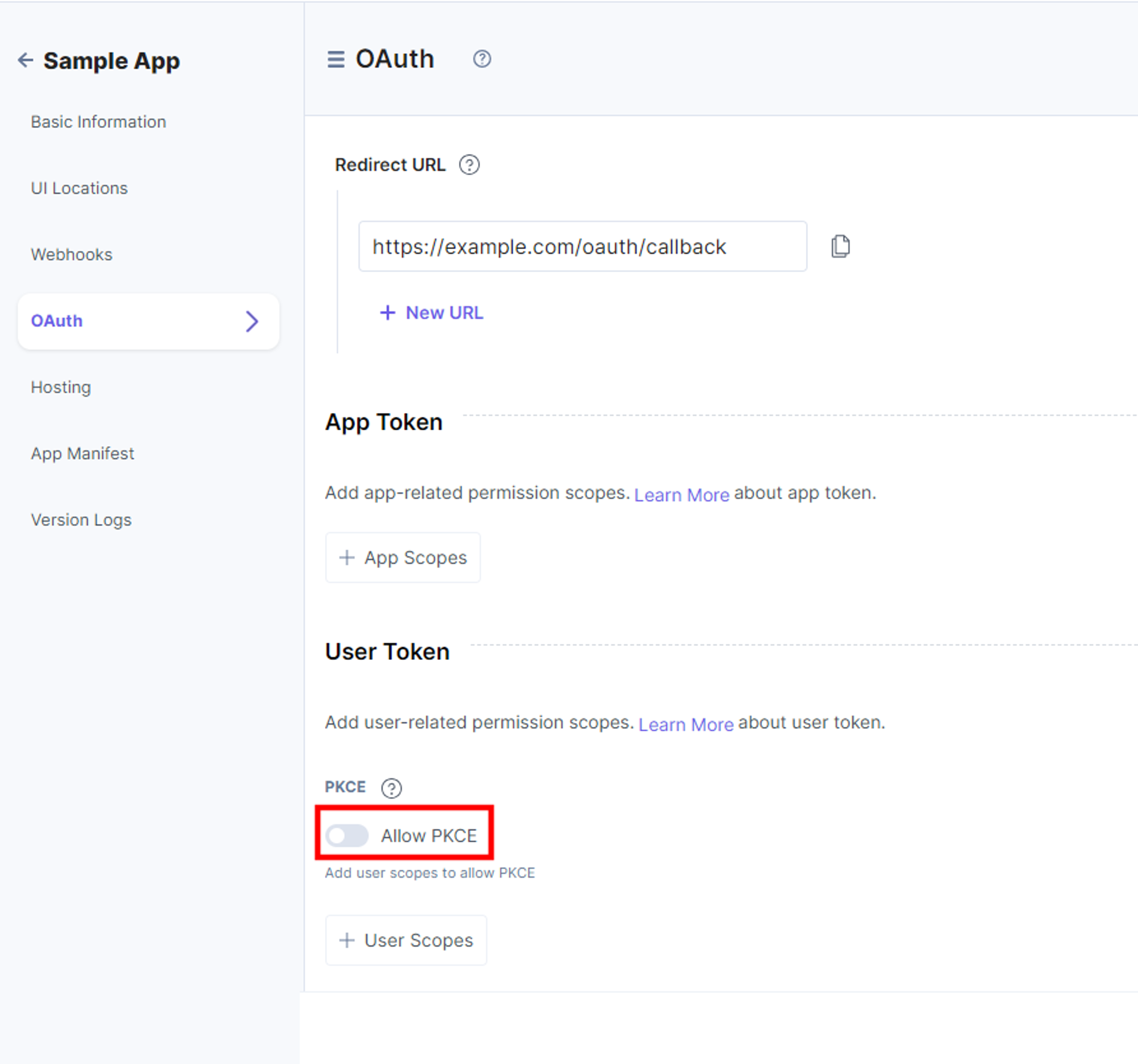Go back using the arrow beside Sample App

click(x=25, y=60)
